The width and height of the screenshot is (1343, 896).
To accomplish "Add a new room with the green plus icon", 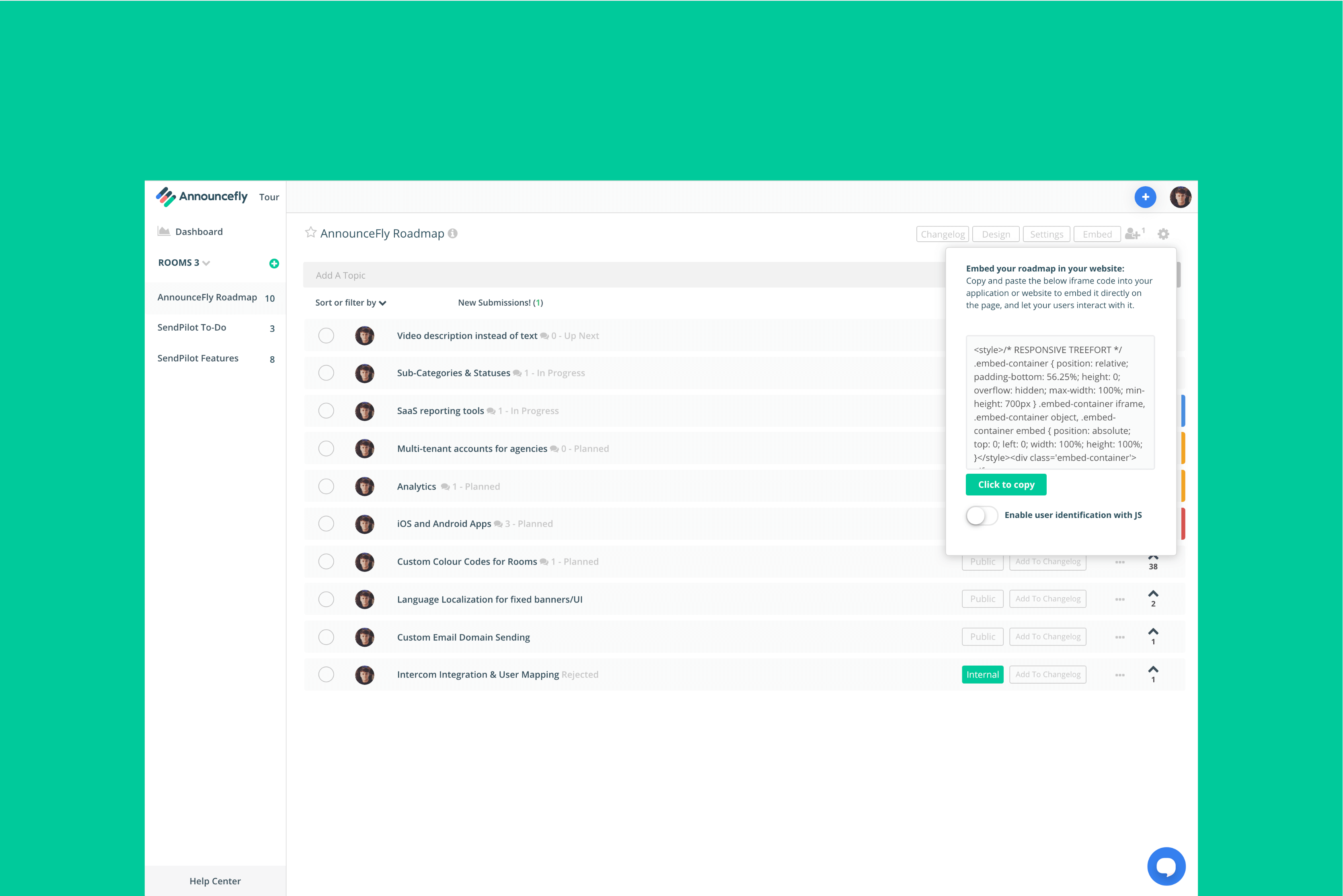I will (x=274, y=263).
